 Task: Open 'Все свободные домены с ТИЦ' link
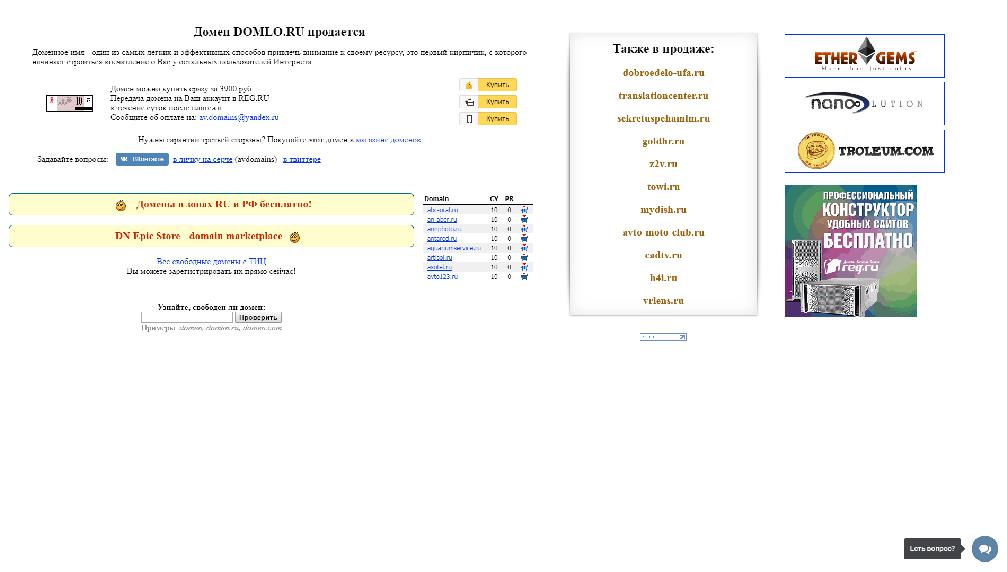point(211,261)
